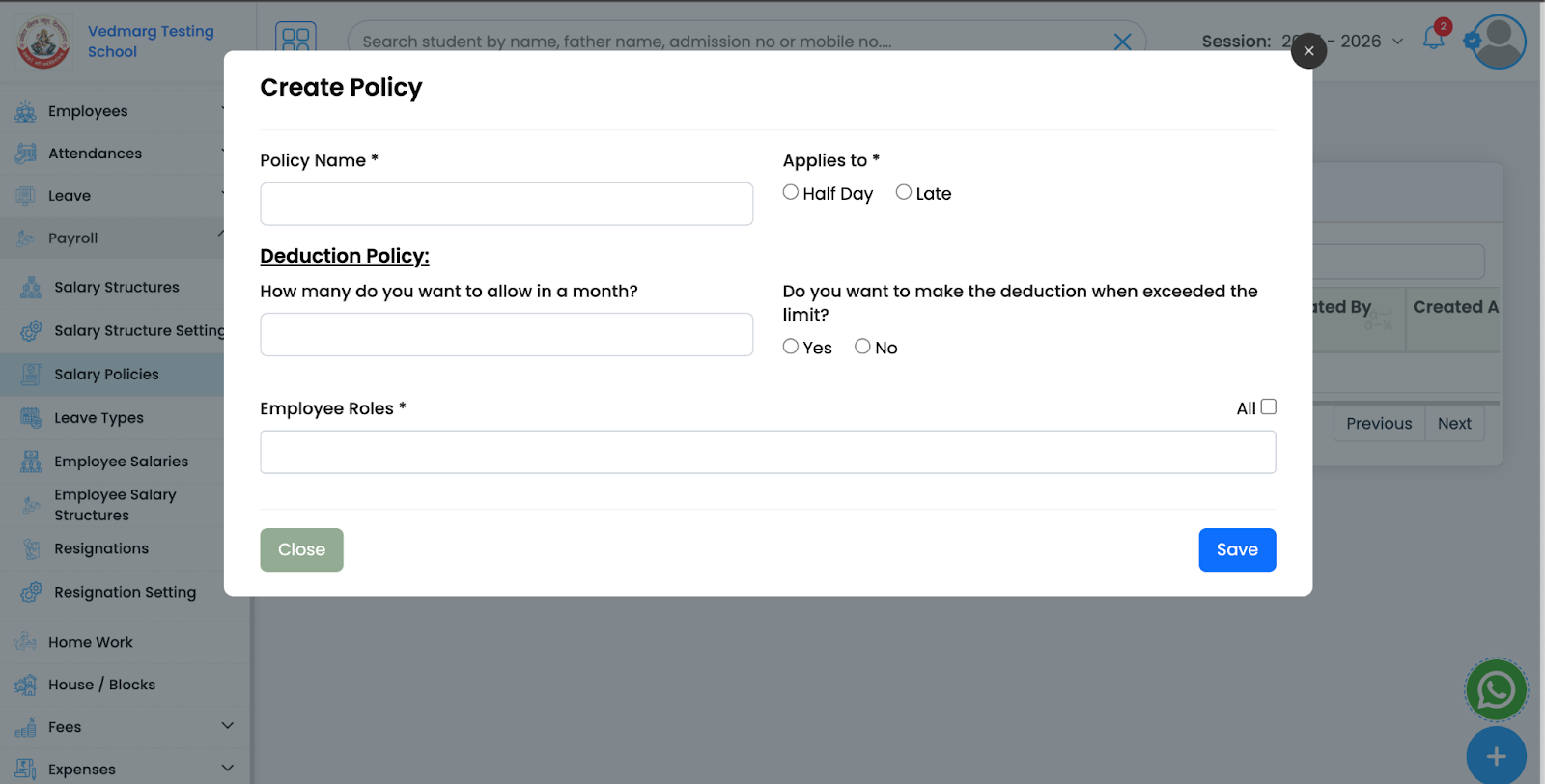The image size is (1545, 784).
Task: Click the Leave sidebar icon
Action: tap(25, 196)
